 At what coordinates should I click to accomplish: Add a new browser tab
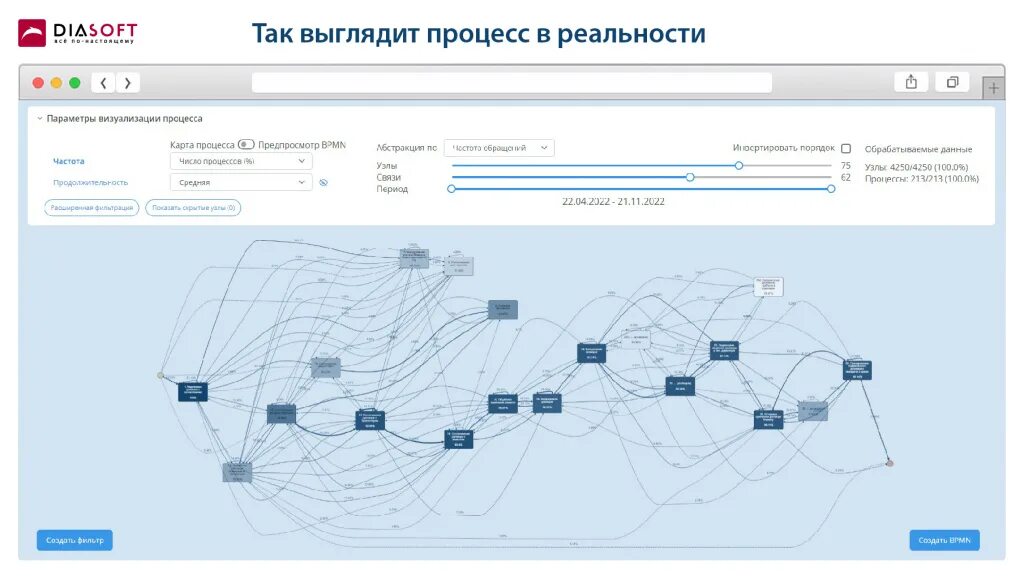[993, 88]
